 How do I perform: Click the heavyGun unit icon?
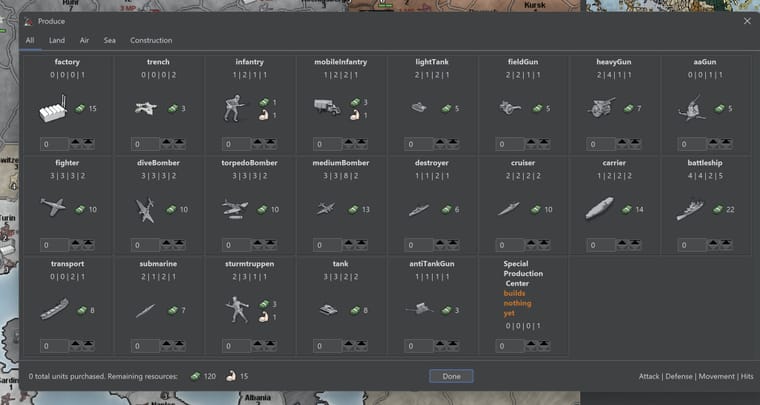(x=601, y=108)
